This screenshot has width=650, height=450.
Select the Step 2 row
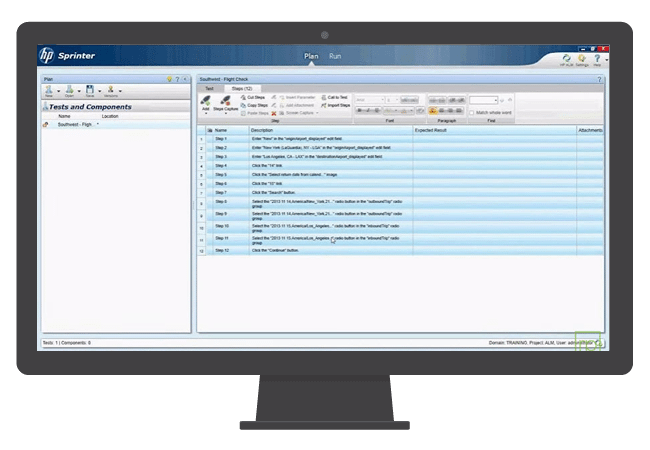click(400, 148)
